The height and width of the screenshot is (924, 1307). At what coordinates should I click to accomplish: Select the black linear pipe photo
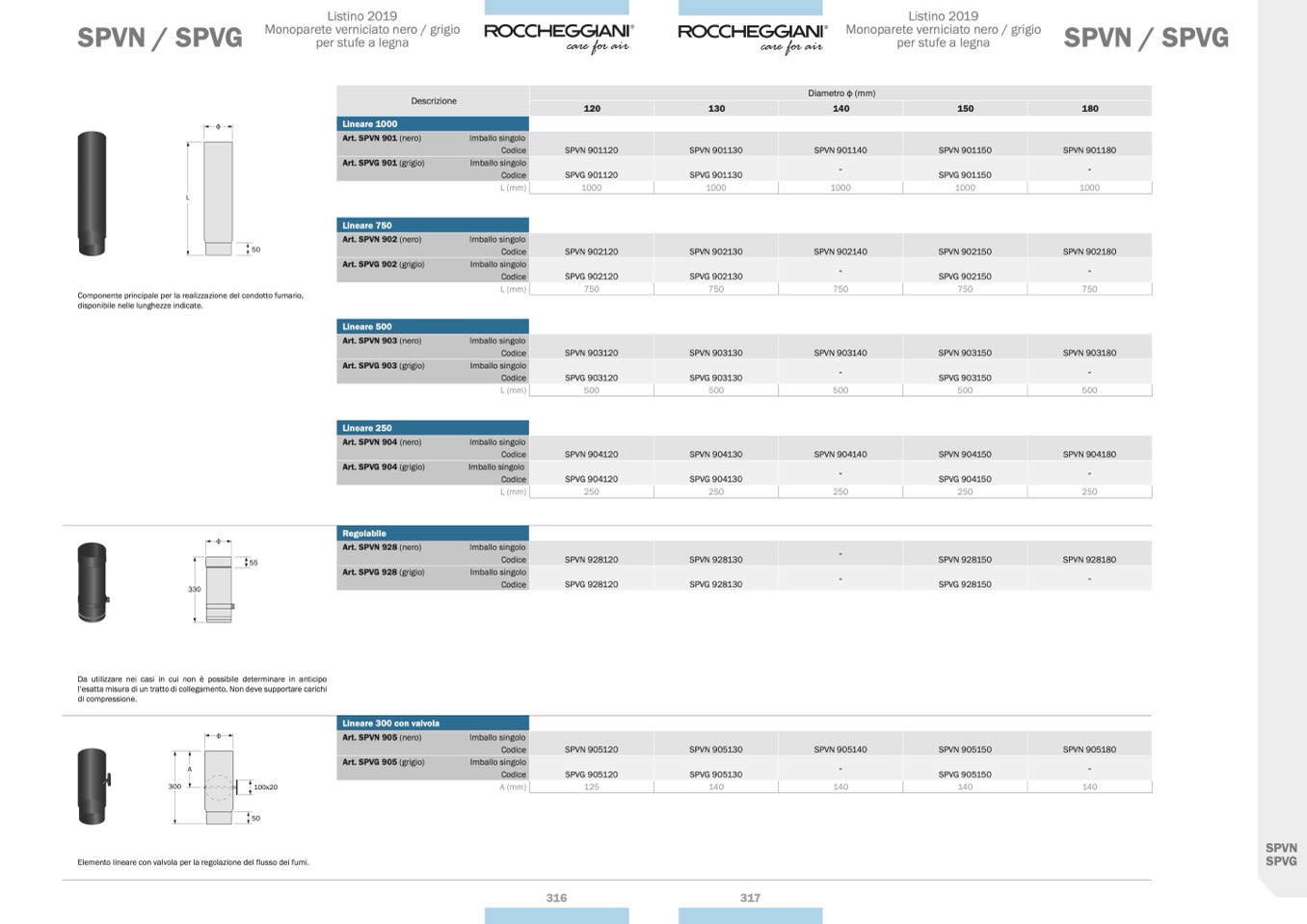click(x=92, y=194)
